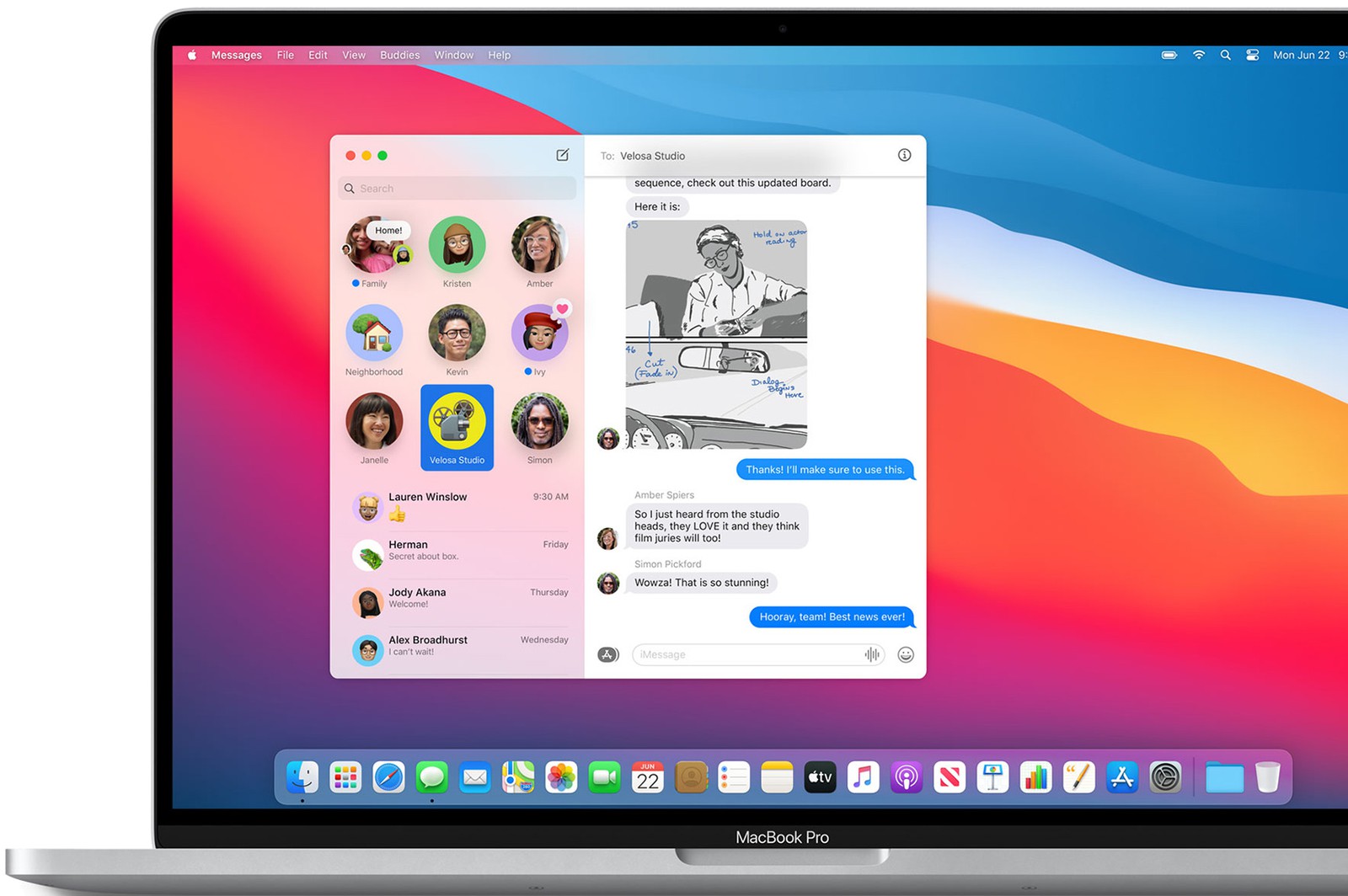Open Safari from the dock

388,777
